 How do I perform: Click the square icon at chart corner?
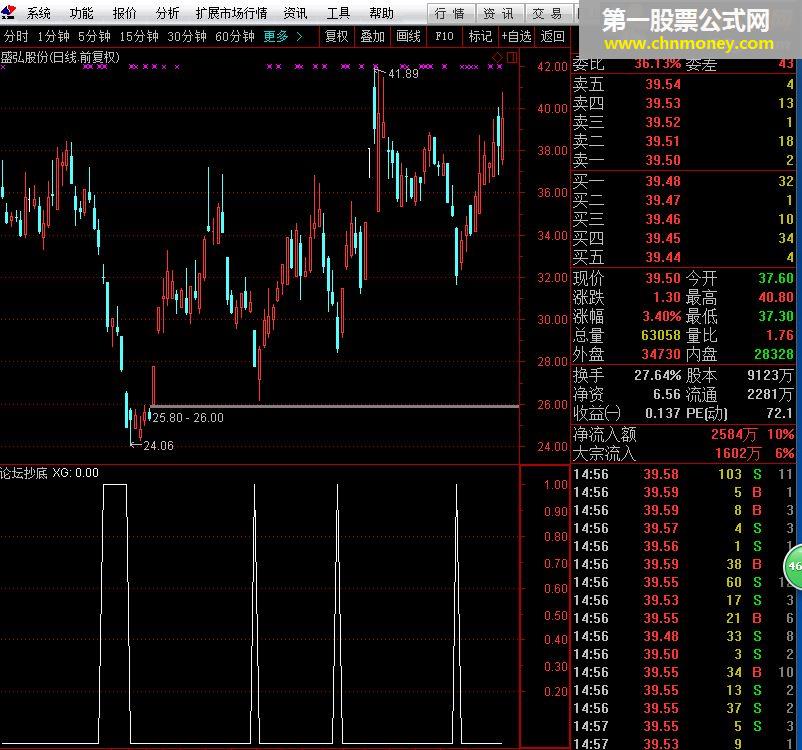pyautogui.click(x=512, y=57)
